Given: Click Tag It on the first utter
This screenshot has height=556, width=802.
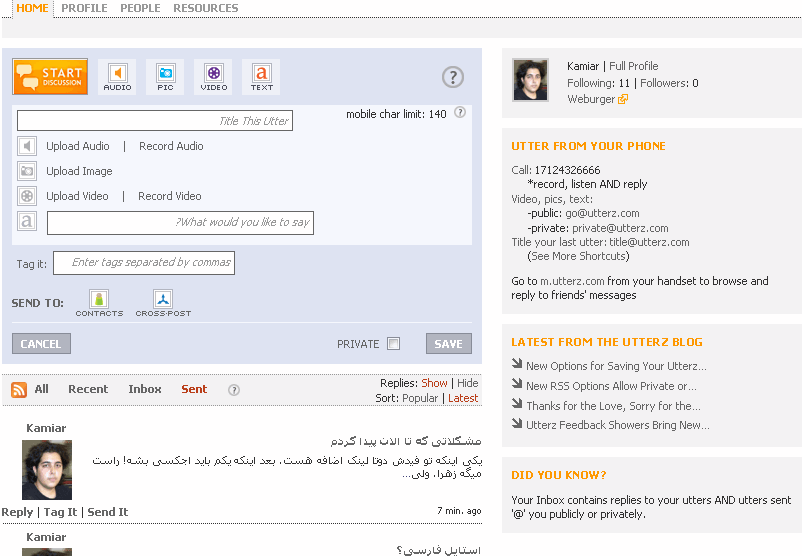Looking at the screenshot, I should click(60, 512).
